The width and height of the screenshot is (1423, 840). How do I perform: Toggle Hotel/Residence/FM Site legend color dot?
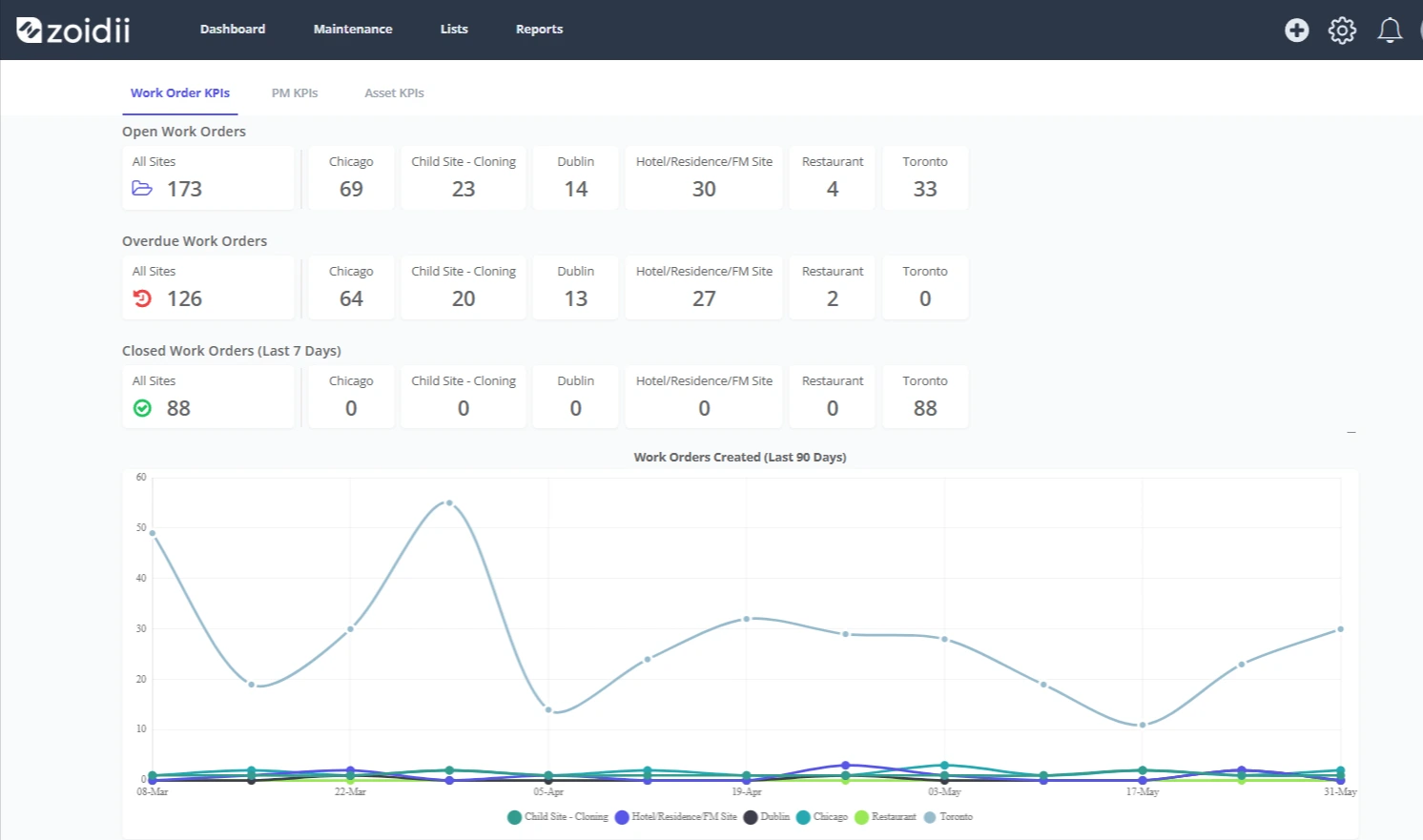(x=622, y=817)
